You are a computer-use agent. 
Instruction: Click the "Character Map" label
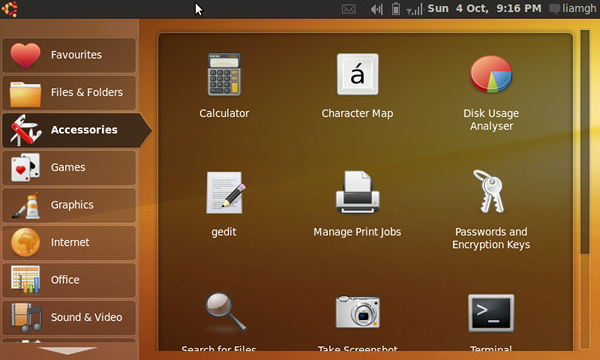coord(357,113)
